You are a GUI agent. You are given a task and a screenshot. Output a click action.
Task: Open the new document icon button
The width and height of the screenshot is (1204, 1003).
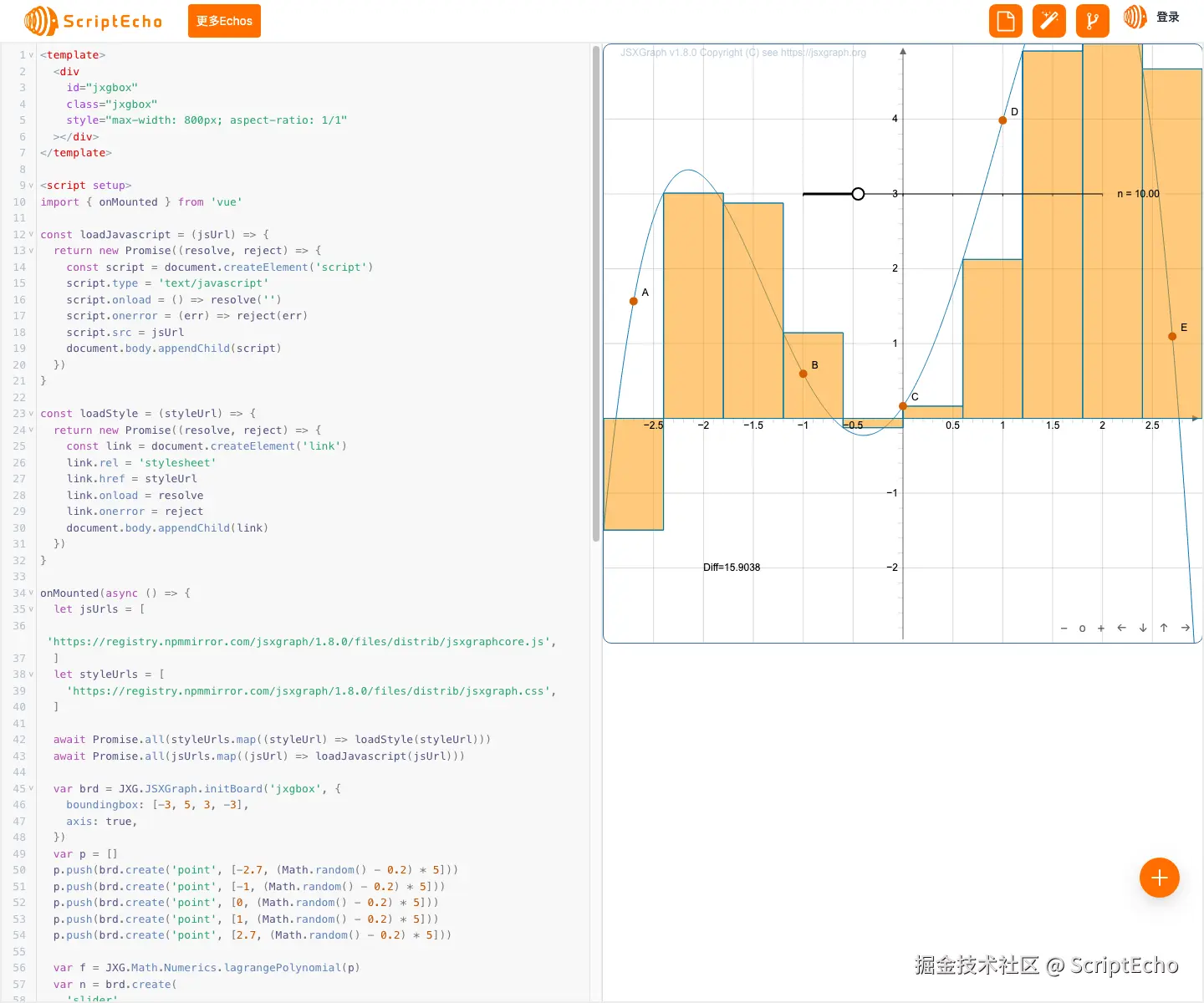1006,21
